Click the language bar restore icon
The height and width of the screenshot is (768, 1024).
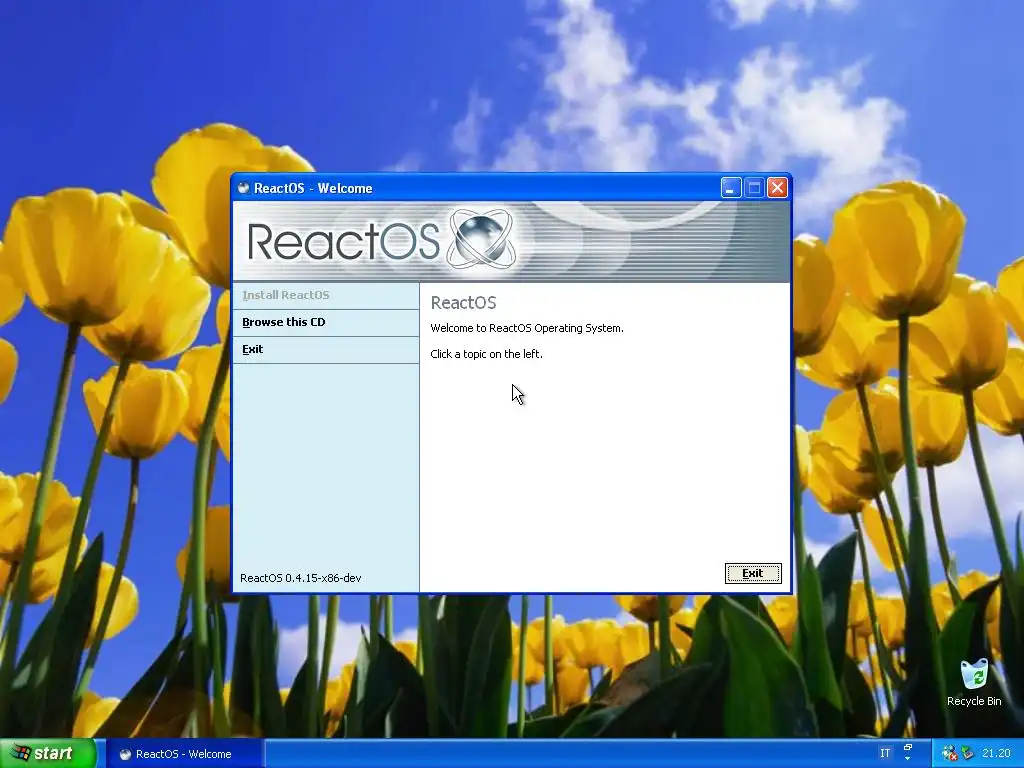pyautogui.click(x=908, y=748)
